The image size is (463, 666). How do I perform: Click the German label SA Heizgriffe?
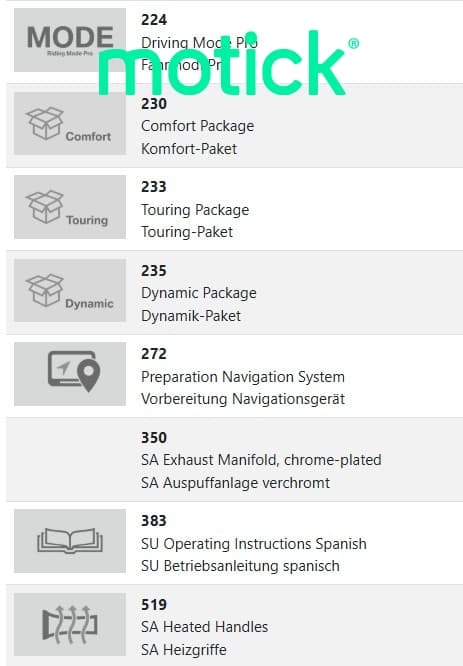184,650
